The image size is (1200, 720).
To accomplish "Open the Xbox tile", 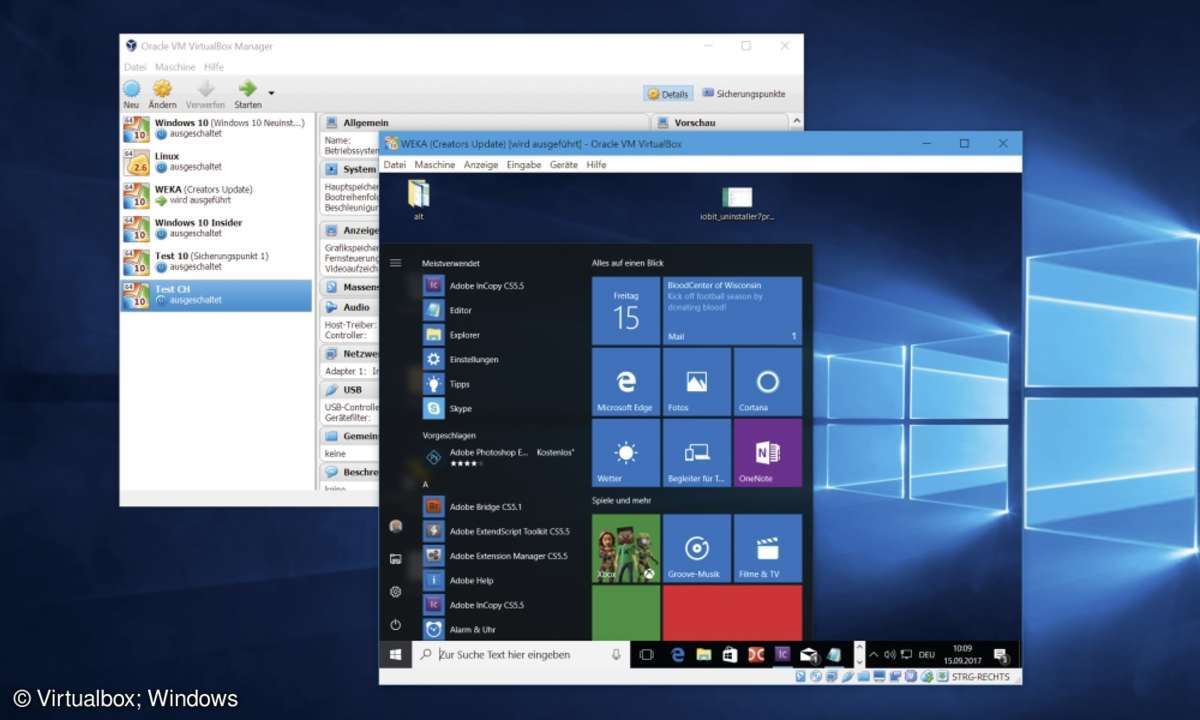I will 626,549.
